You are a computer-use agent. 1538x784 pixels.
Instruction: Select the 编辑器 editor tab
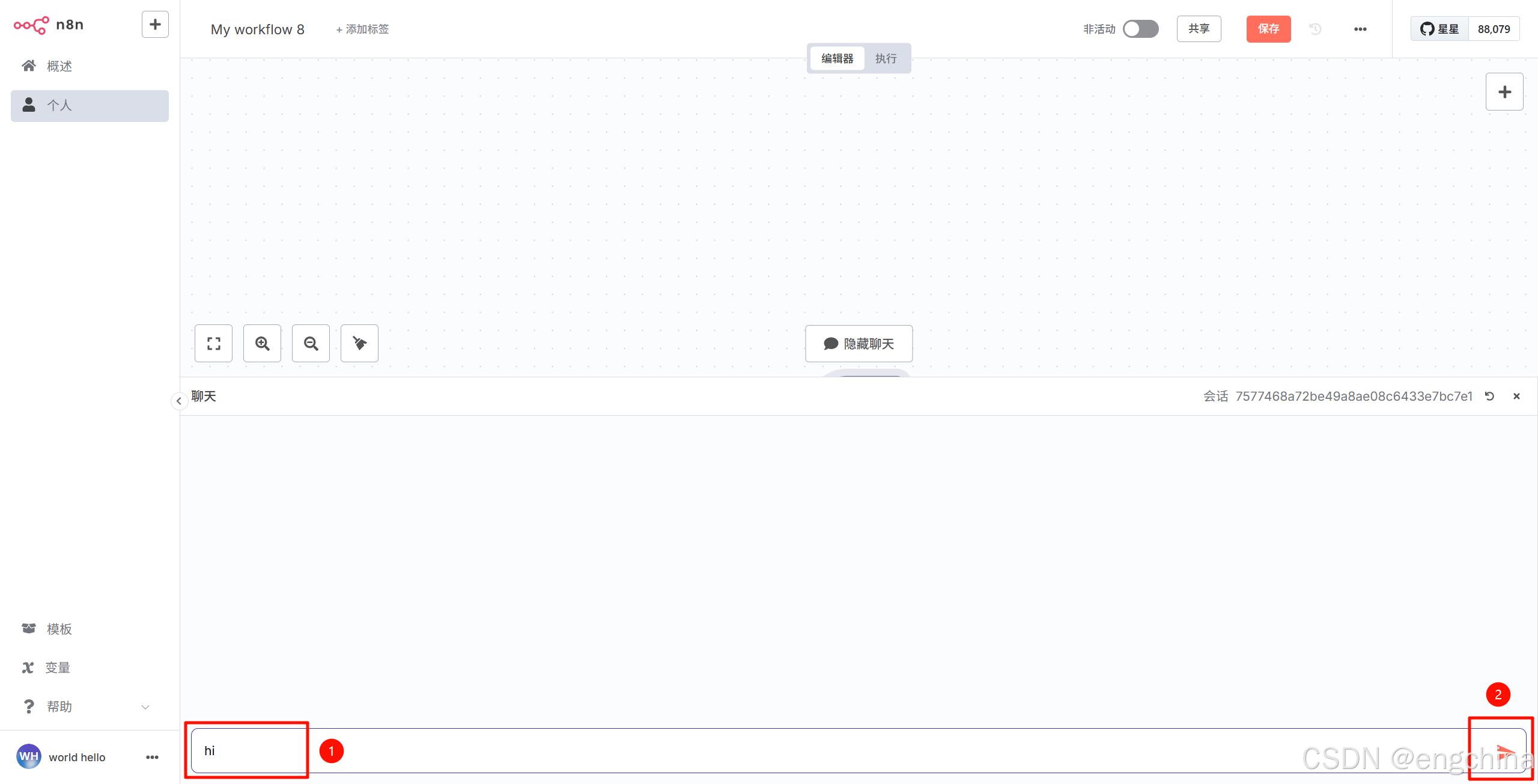[x=837, y=59]
